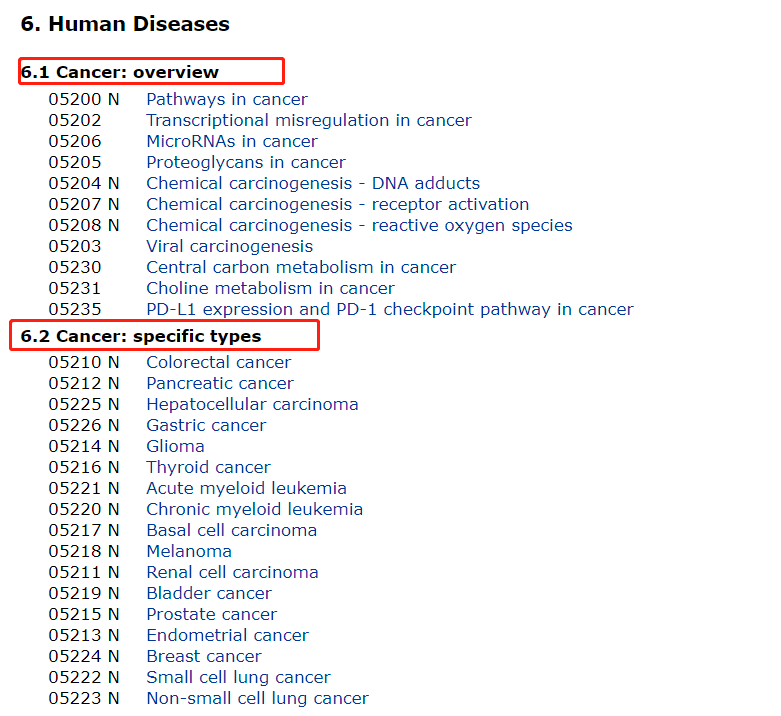Click pathway ID 05224 N

click(84, 656)
